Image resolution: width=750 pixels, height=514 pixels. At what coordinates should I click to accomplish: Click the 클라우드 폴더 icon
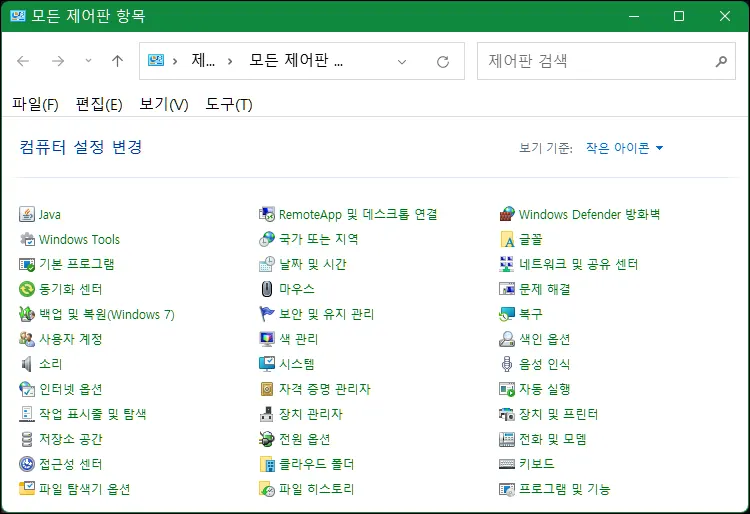click(x=267, y=464)
